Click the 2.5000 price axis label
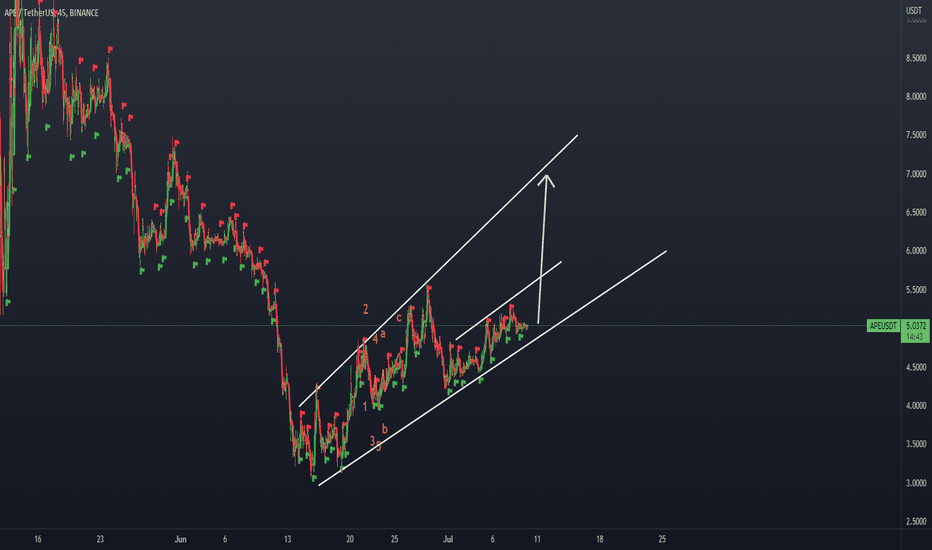Image resolution: width=932 pixels, height=550 pixels. (916, 521)
